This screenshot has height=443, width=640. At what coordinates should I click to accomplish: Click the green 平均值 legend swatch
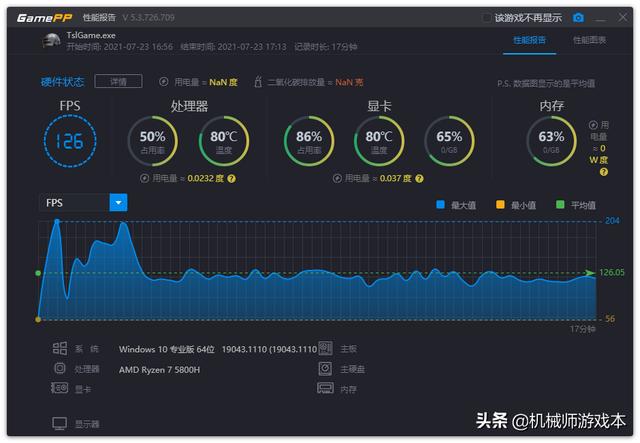(x=560, y=205)
